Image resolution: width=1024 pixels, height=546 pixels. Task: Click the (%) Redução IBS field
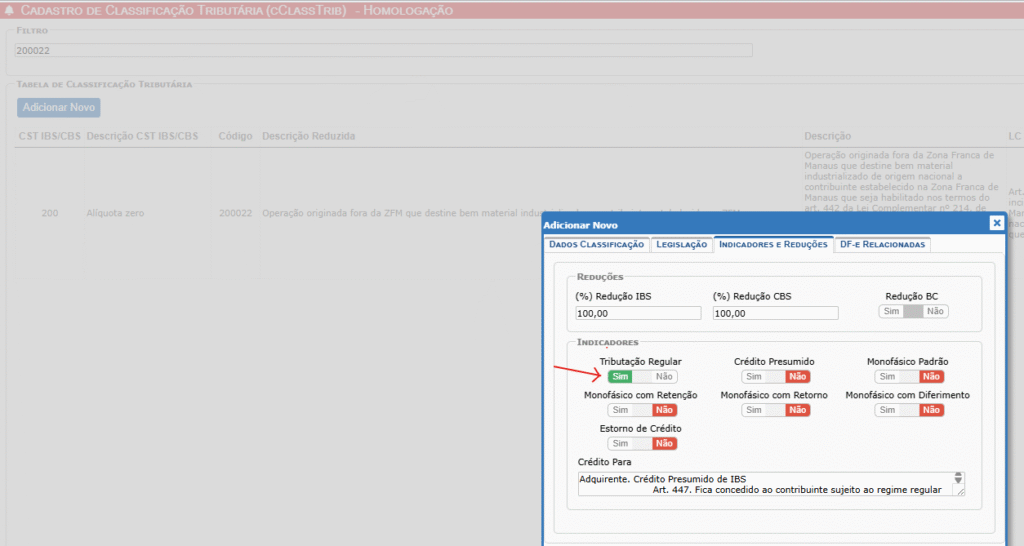(638, 314)
